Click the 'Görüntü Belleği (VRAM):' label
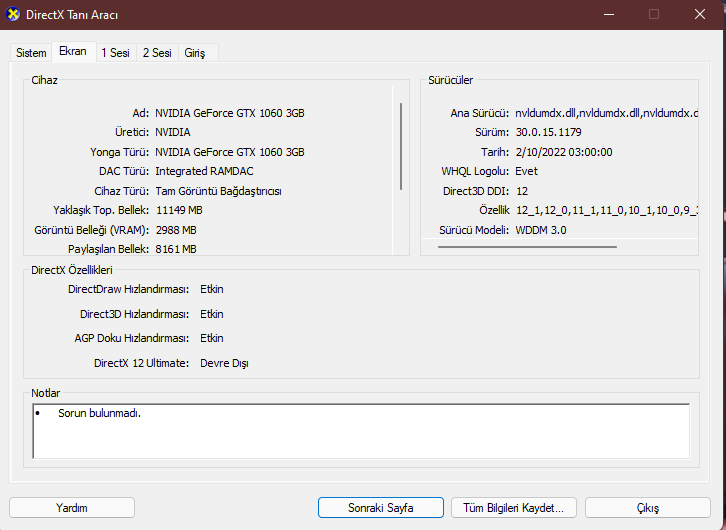726x530 pixels. (92, 230)
